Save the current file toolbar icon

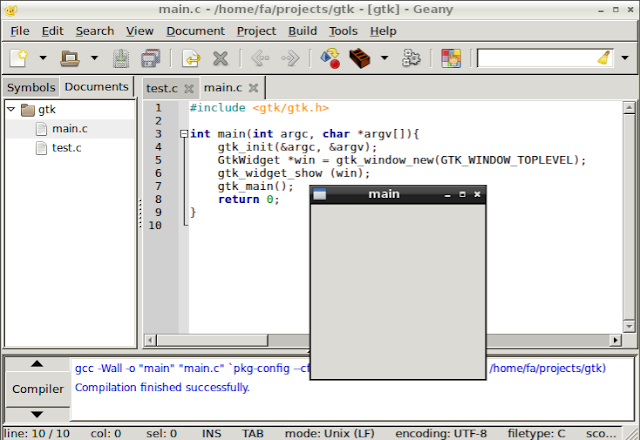(121, 58)
